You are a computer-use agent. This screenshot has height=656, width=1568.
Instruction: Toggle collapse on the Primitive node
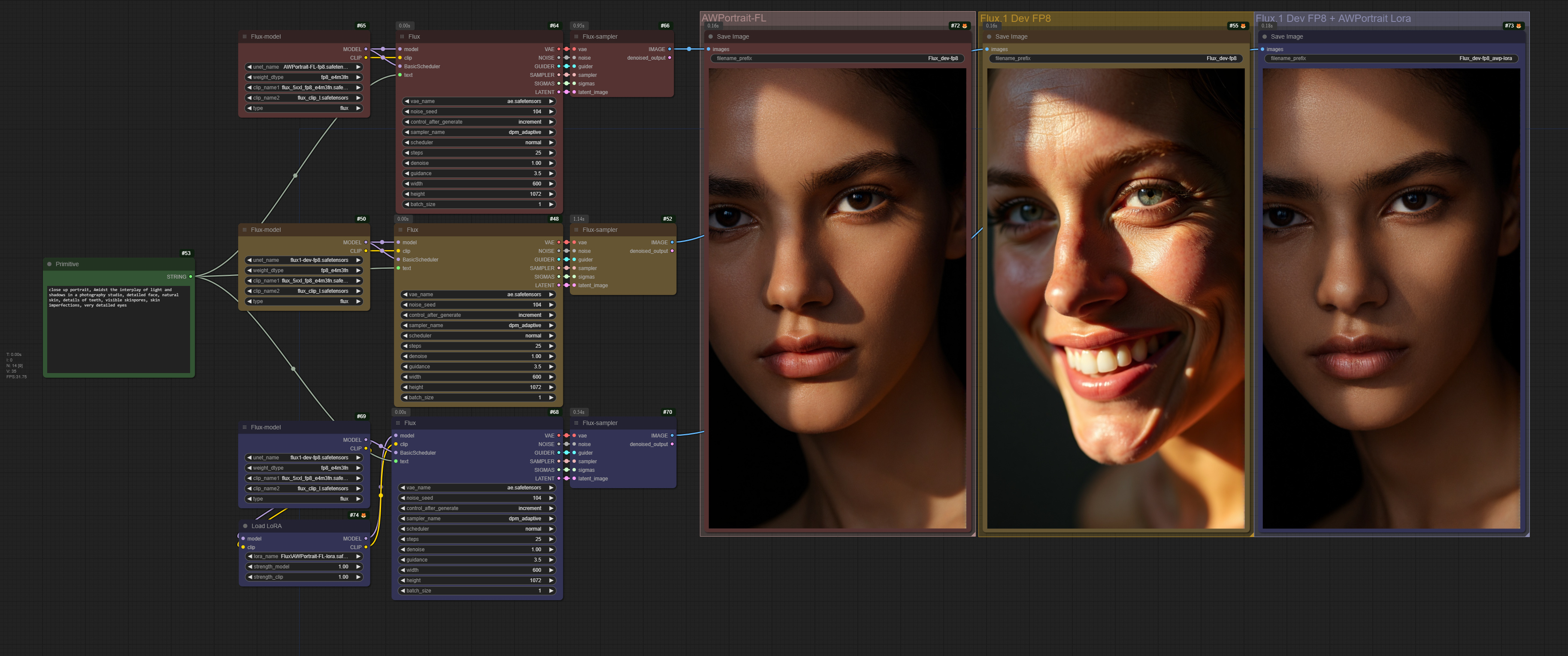49,264
